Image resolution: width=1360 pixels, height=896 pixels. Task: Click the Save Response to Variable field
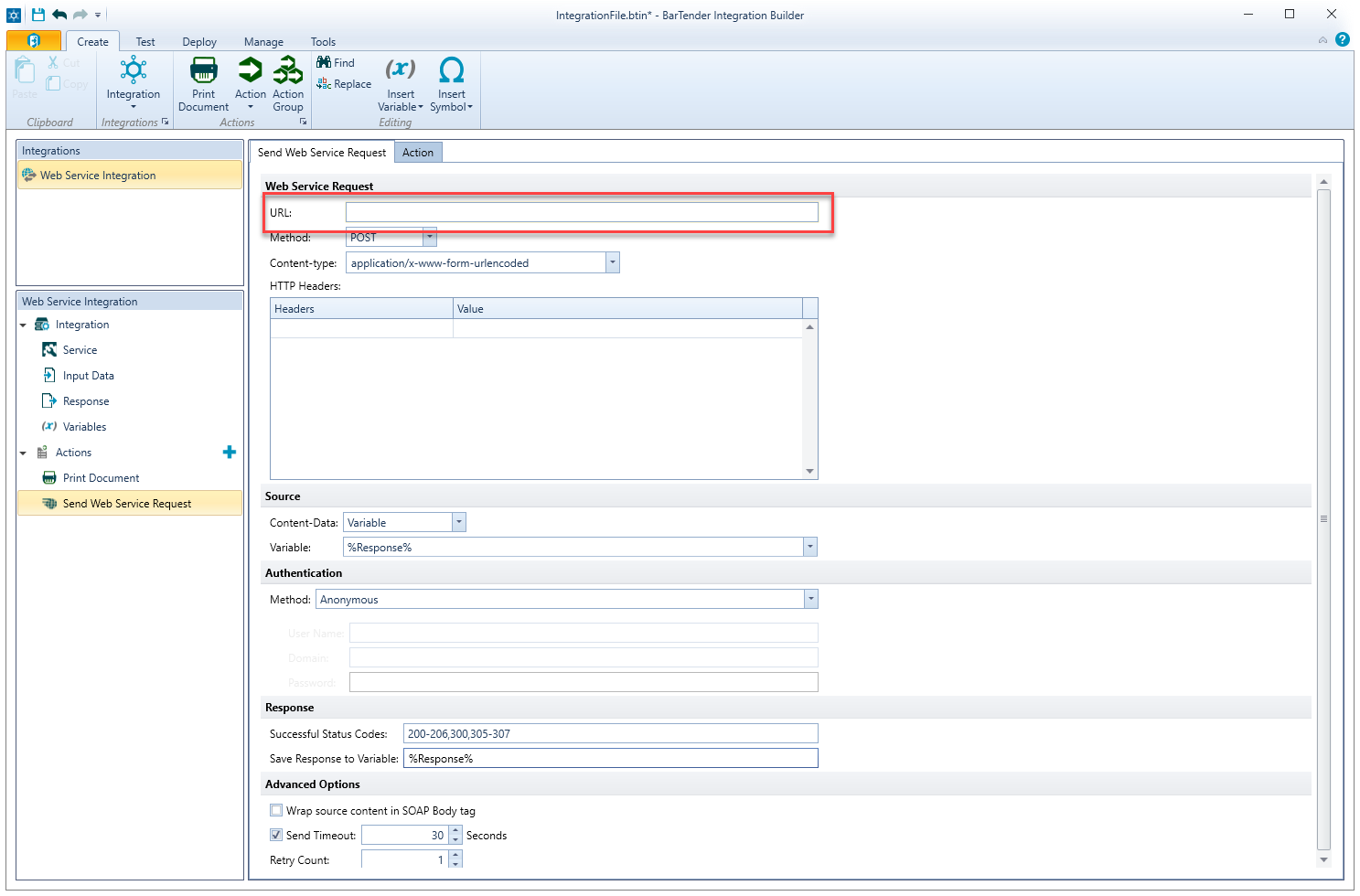coord(610,758)
